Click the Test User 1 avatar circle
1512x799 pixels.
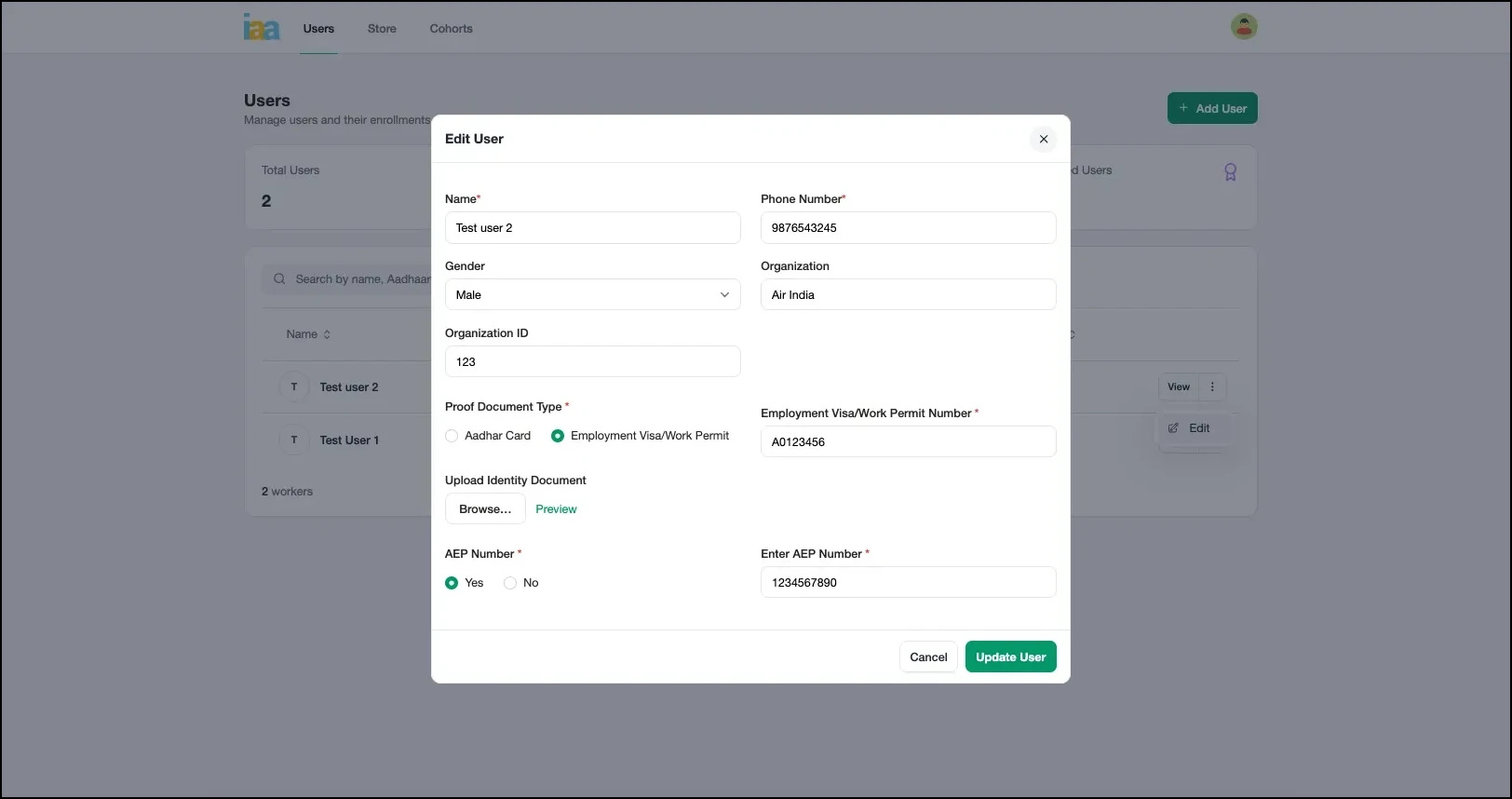pyautogui.click(x=294, y=440)
